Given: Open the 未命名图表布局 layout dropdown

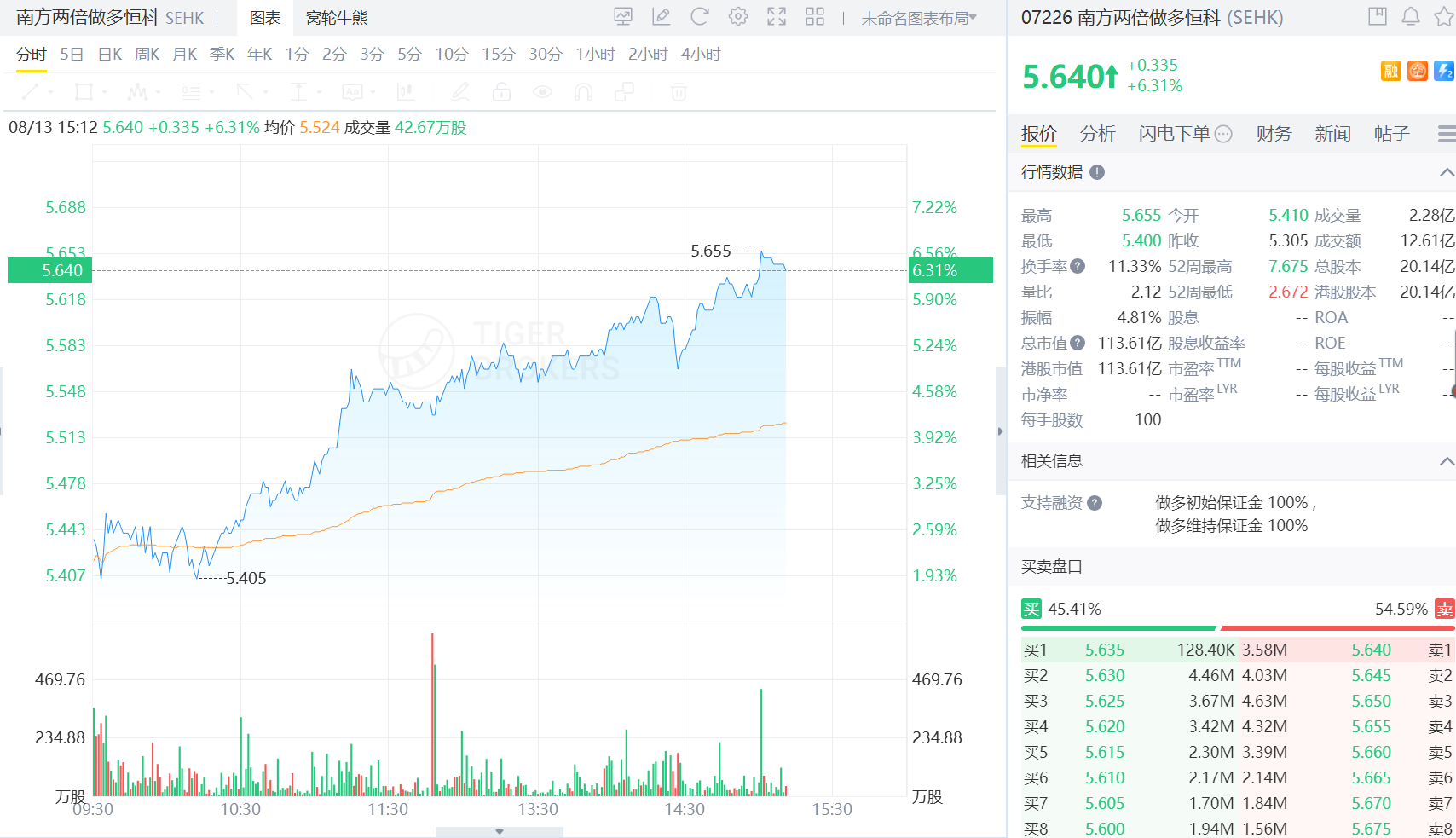Looking at the screenshot, I should (x=918, y=18).
